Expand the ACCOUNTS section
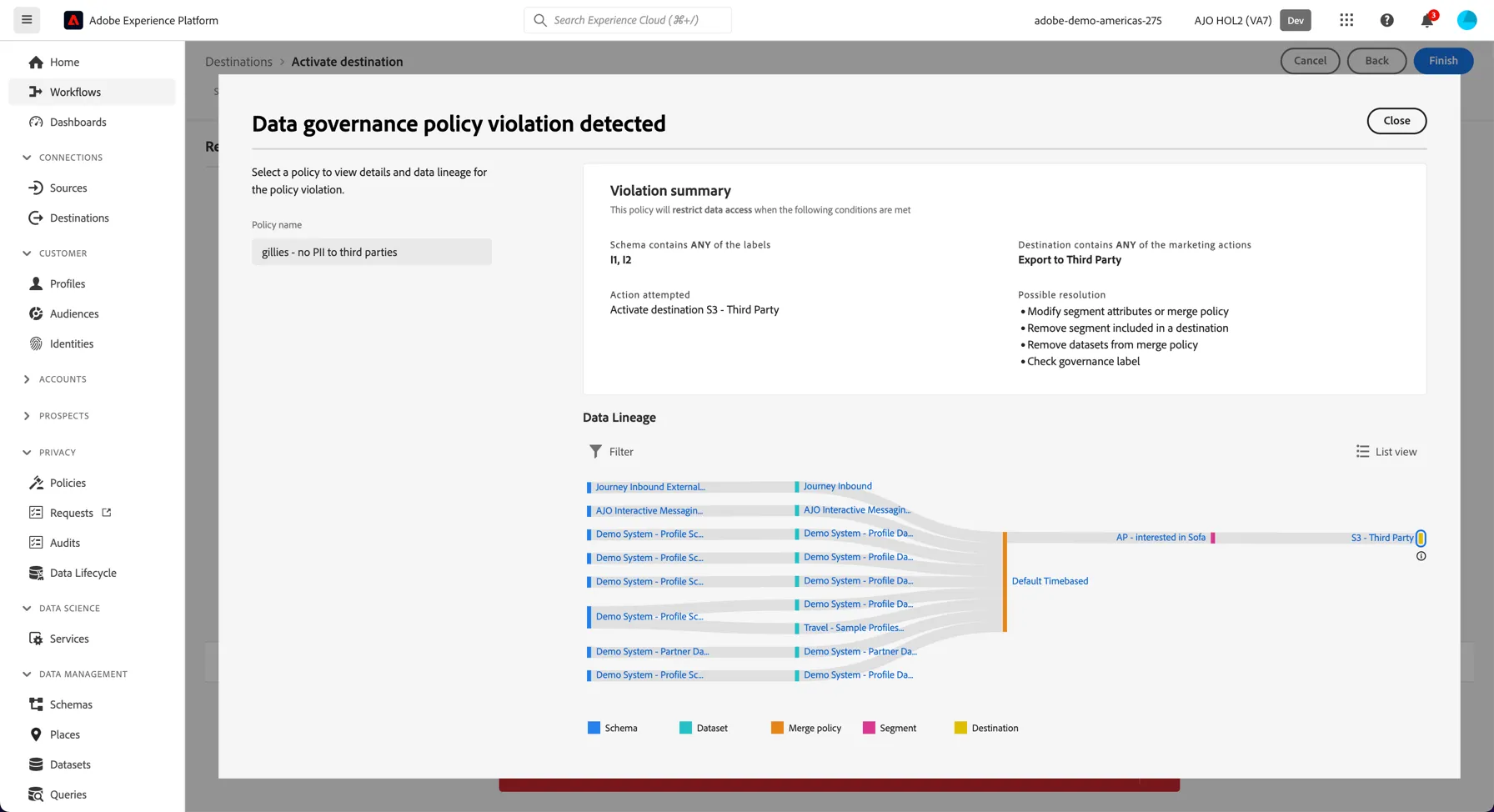1494x812 pixels. click(x=27, y=379)
